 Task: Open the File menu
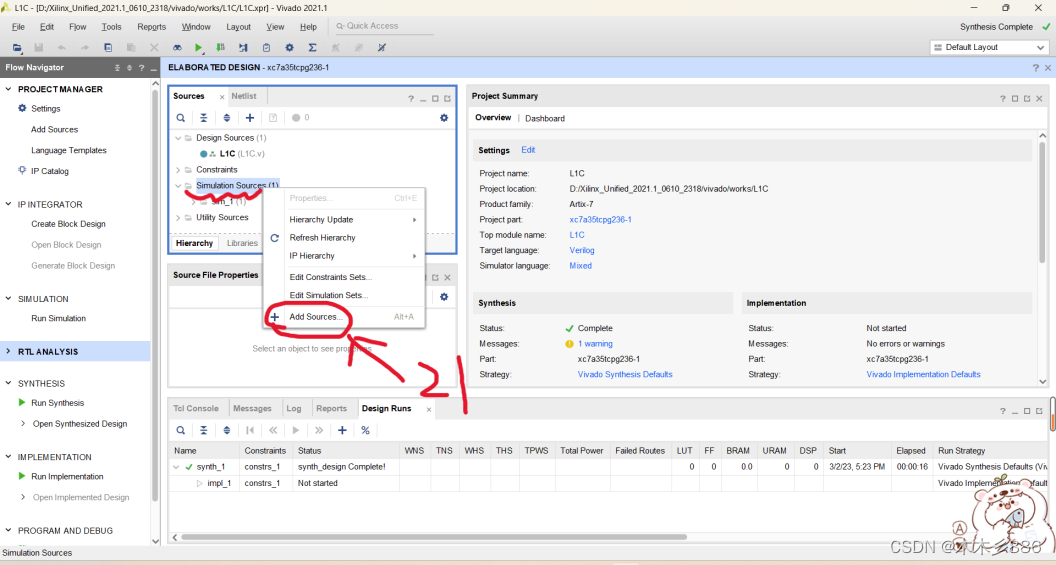point(18,27)
